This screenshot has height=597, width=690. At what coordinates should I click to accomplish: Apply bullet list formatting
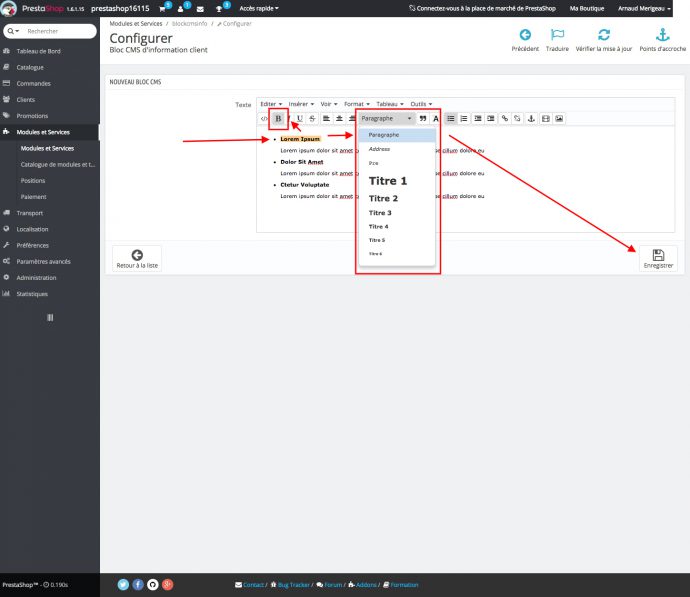coord(451,118)
